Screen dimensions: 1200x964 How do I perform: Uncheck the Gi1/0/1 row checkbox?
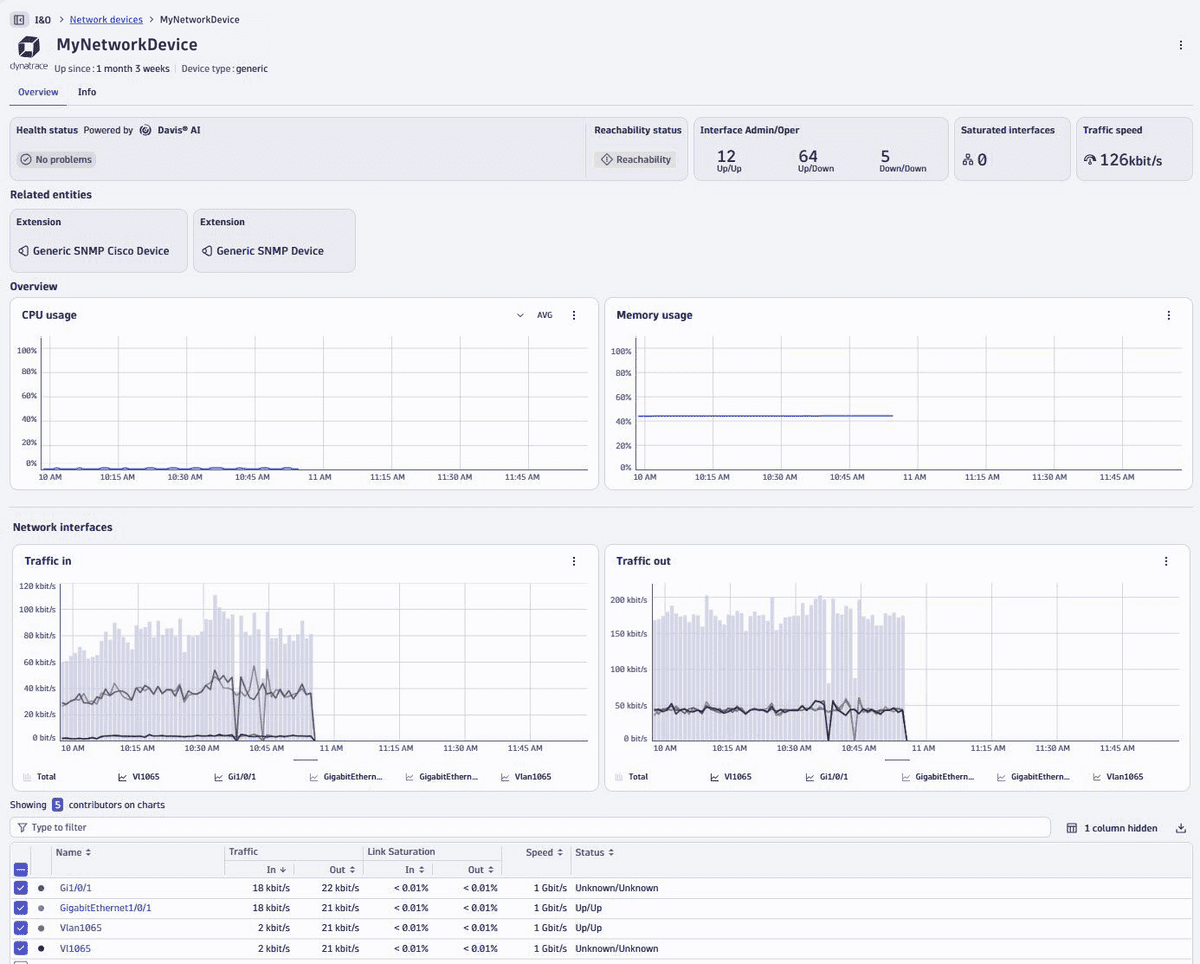point(21,888)
